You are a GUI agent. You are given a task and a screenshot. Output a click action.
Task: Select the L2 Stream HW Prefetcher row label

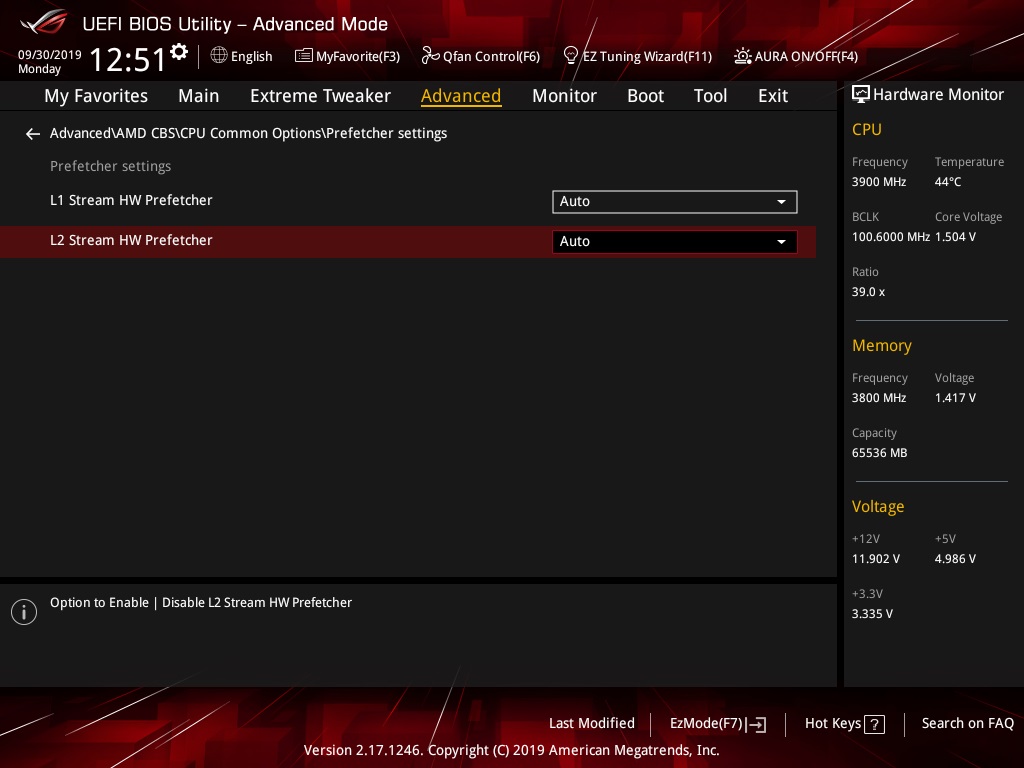click(x=131, y=240)
